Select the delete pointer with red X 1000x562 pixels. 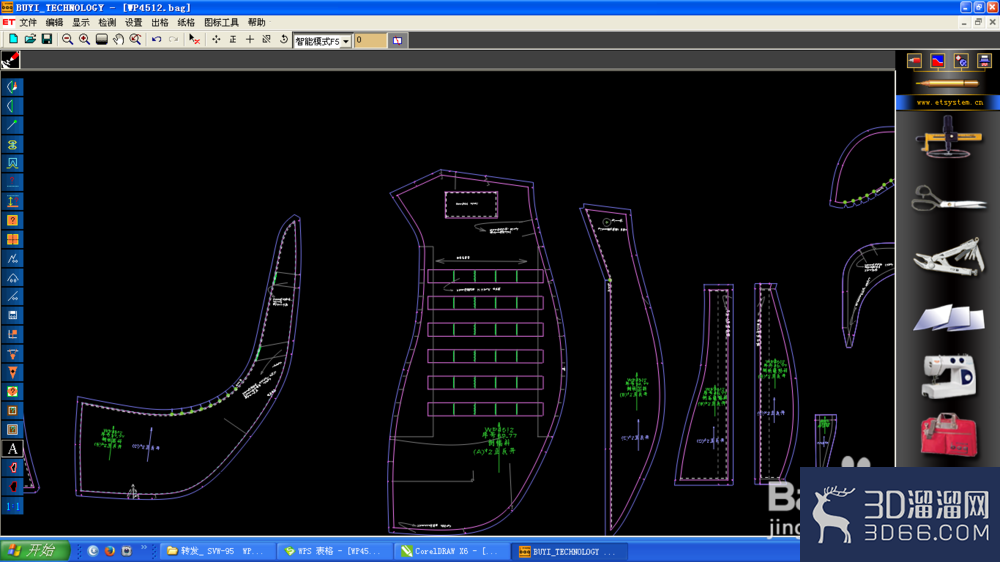195,40
